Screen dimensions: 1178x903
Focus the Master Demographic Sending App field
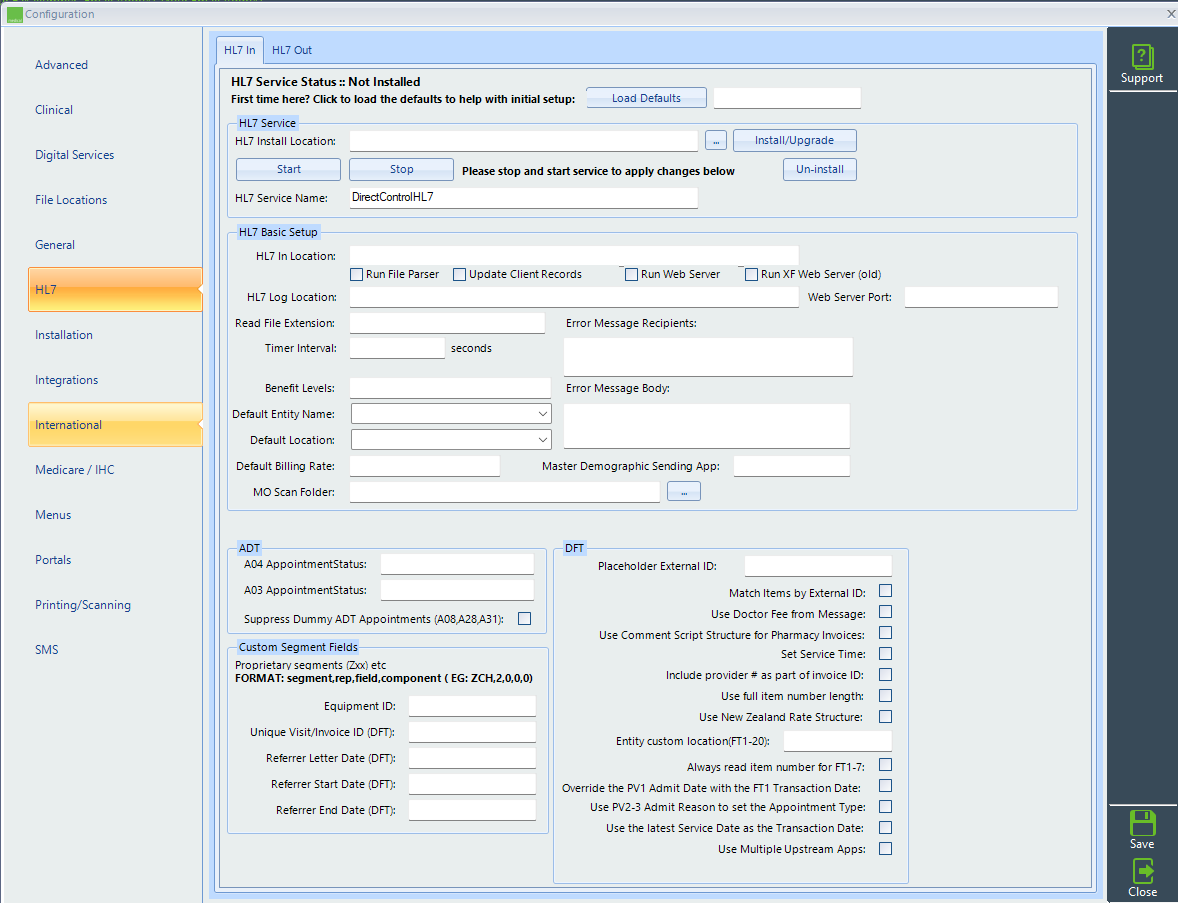pyautogui.click(x=792, y=467)
